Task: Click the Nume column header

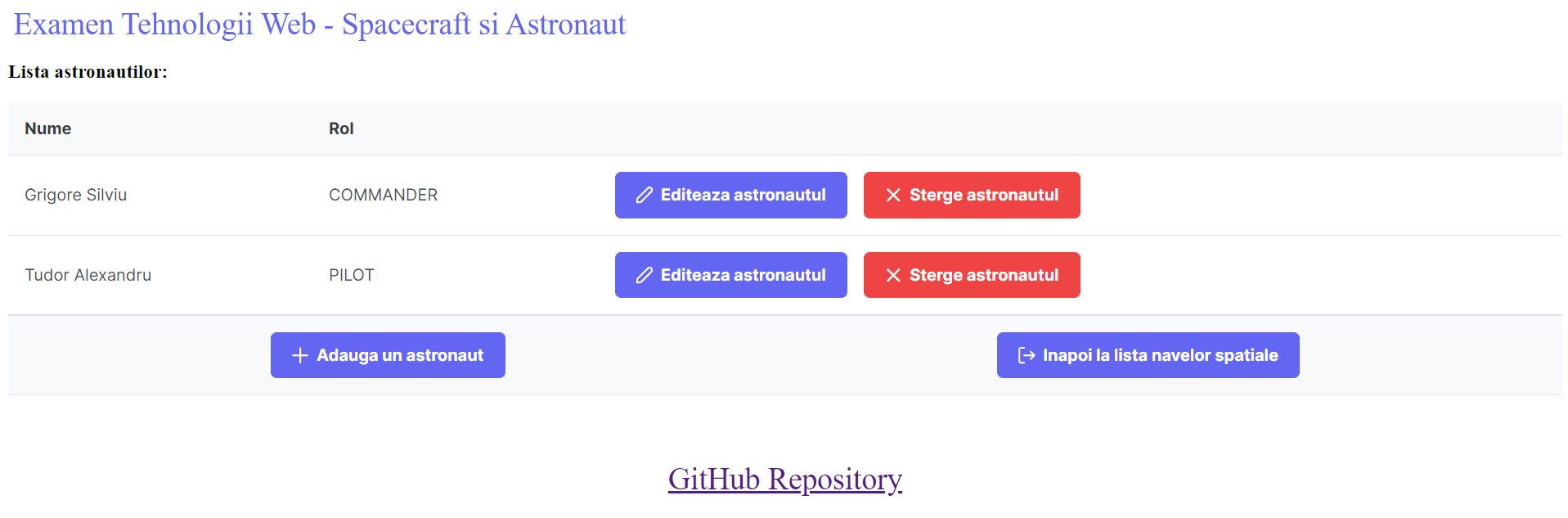Action: [x=47, y=128]
